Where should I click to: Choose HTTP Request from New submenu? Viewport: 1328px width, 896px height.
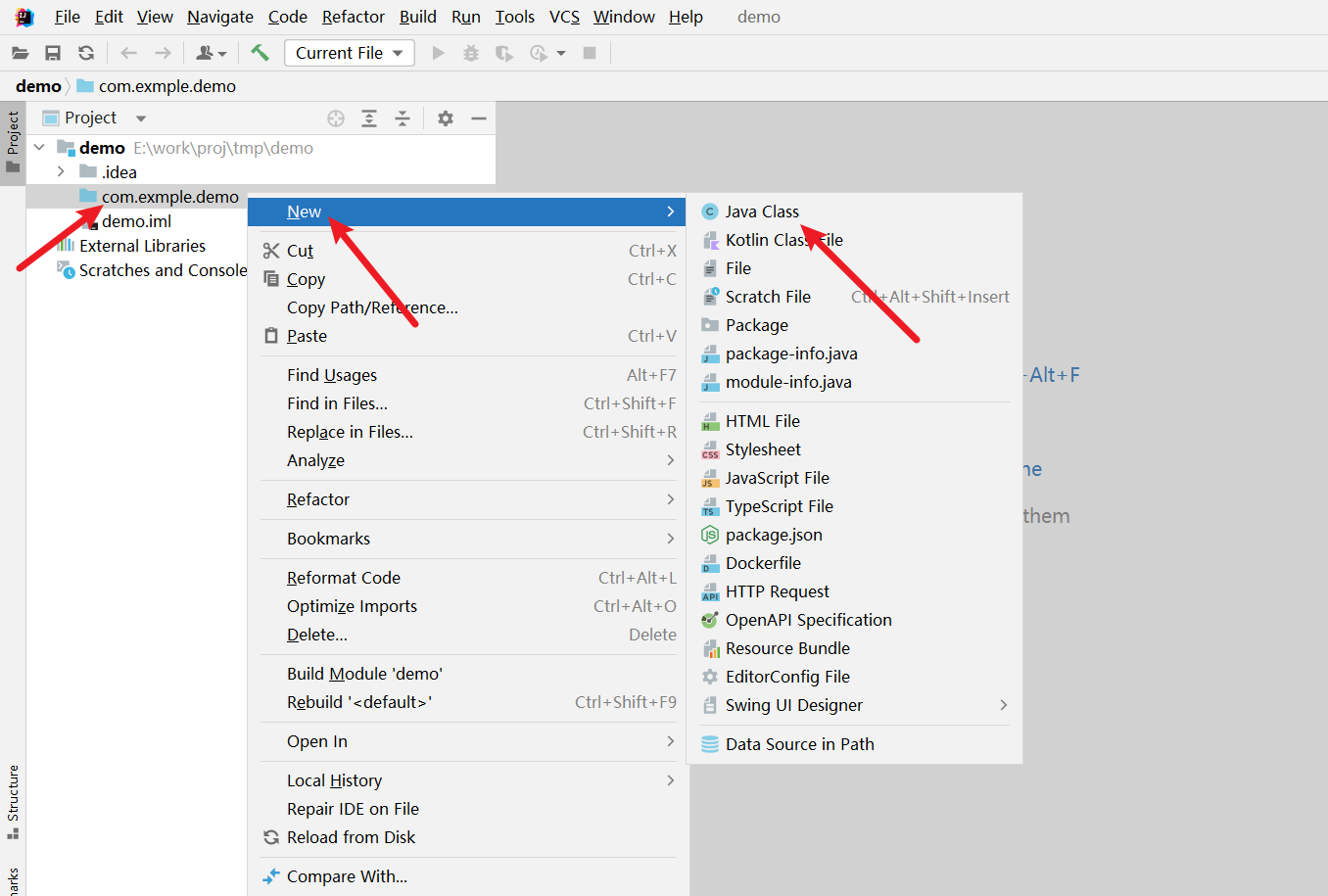click(x=855, y=591)
